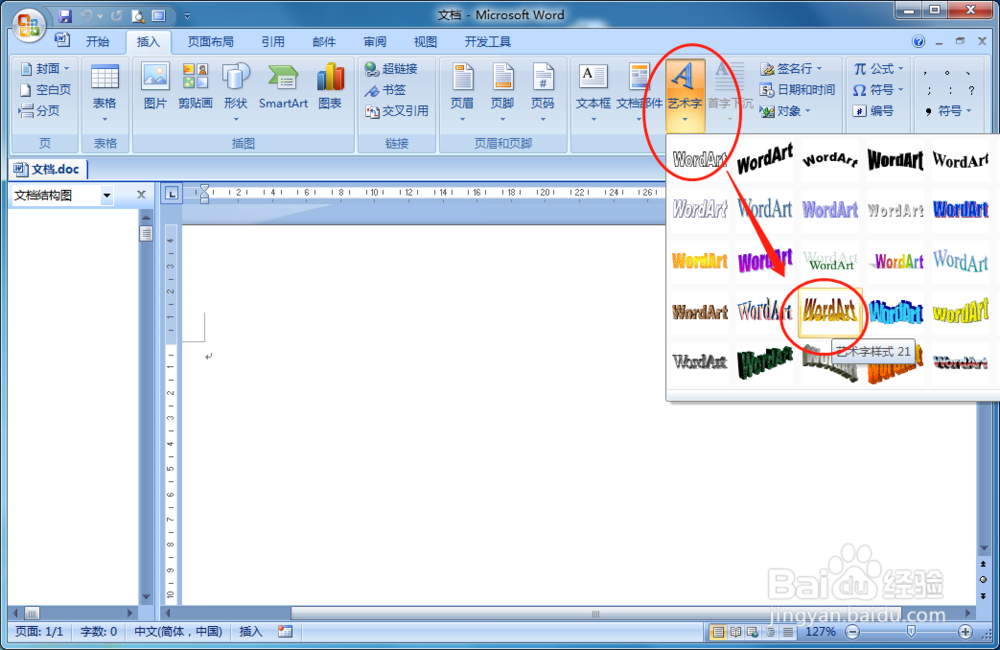
Task: Open the 页面布局 Page Layout tab
Action: point(210,42)
